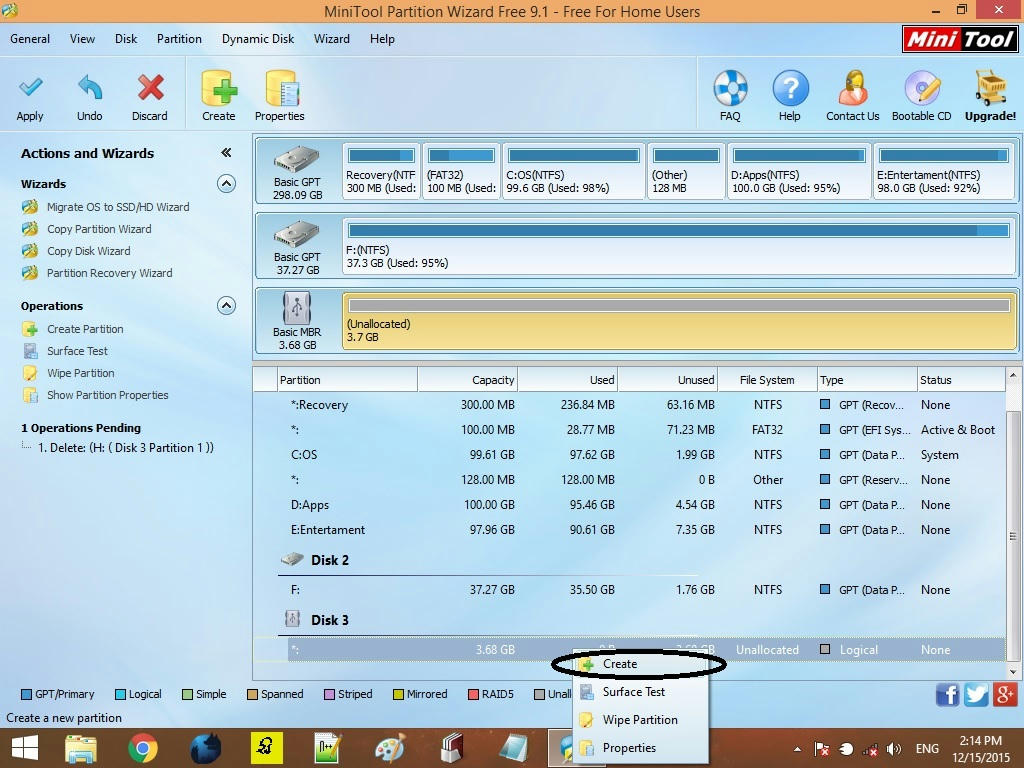This screenshot has height=768, width=1024.
Task: Open the Properties toolbar icon
Action: tap(280, 88)
